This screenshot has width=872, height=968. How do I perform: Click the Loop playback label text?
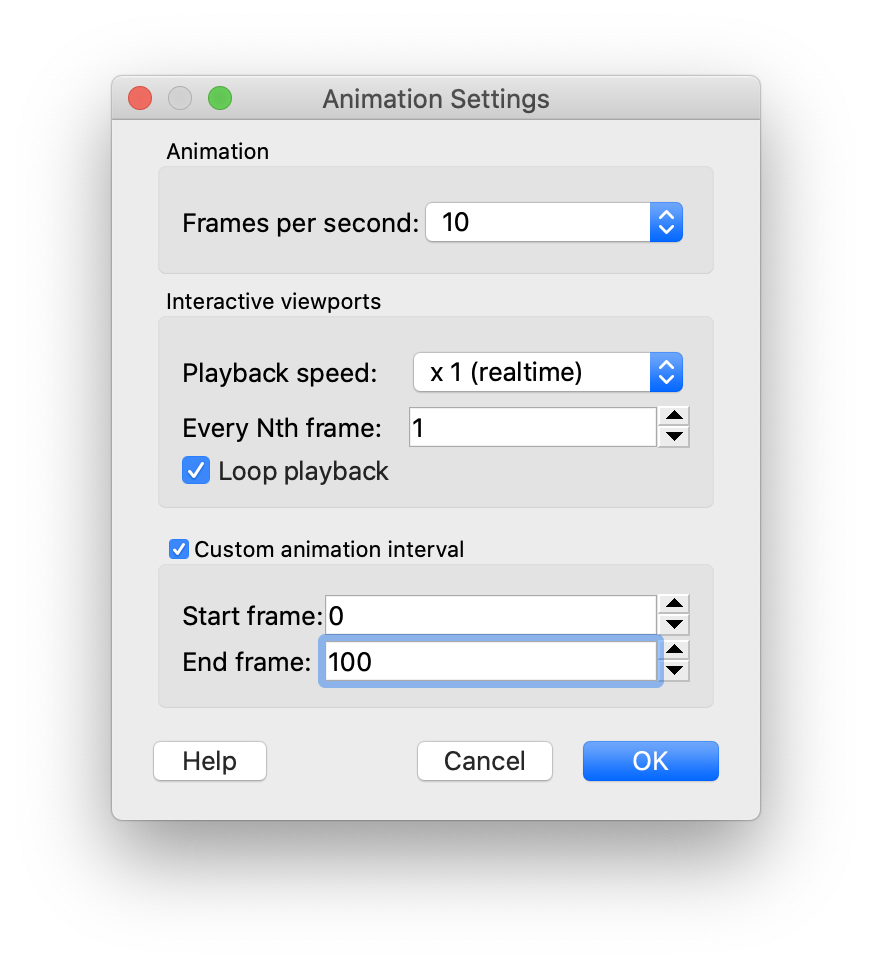tap(303, 471)
